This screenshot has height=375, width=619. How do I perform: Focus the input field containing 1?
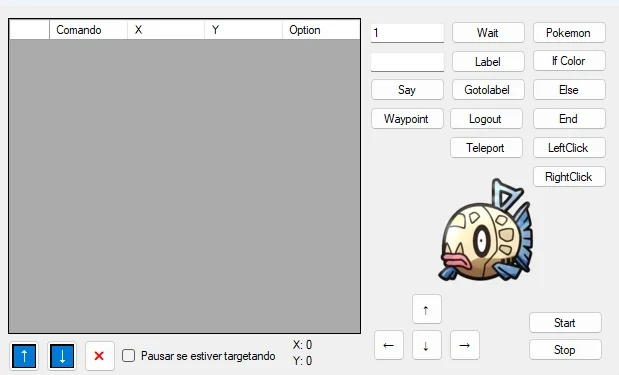coord(407,33)
